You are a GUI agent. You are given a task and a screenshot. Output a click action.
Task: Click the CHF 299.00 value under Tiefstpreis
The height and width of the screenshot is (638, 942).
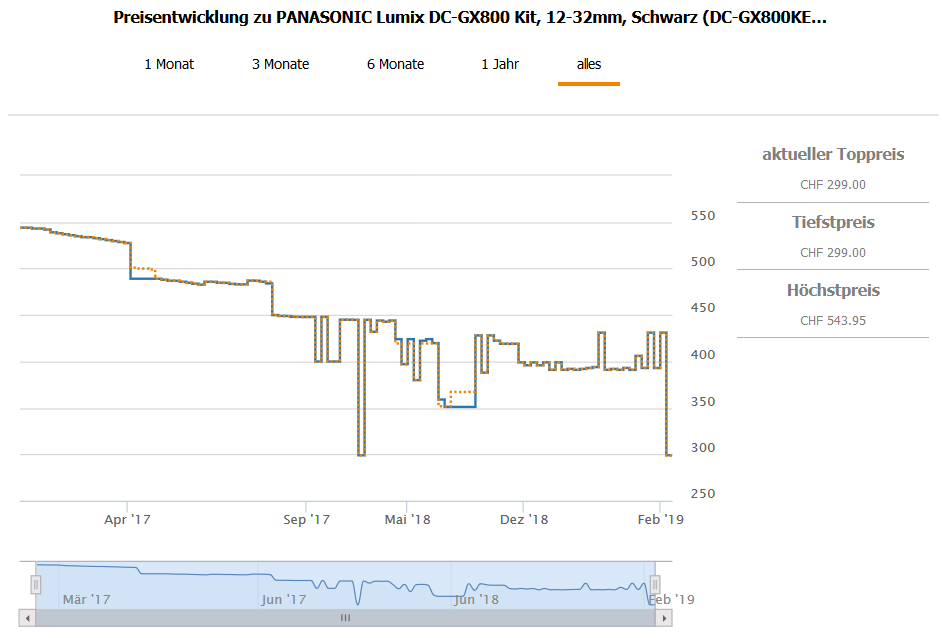click(x=833, y=253)
